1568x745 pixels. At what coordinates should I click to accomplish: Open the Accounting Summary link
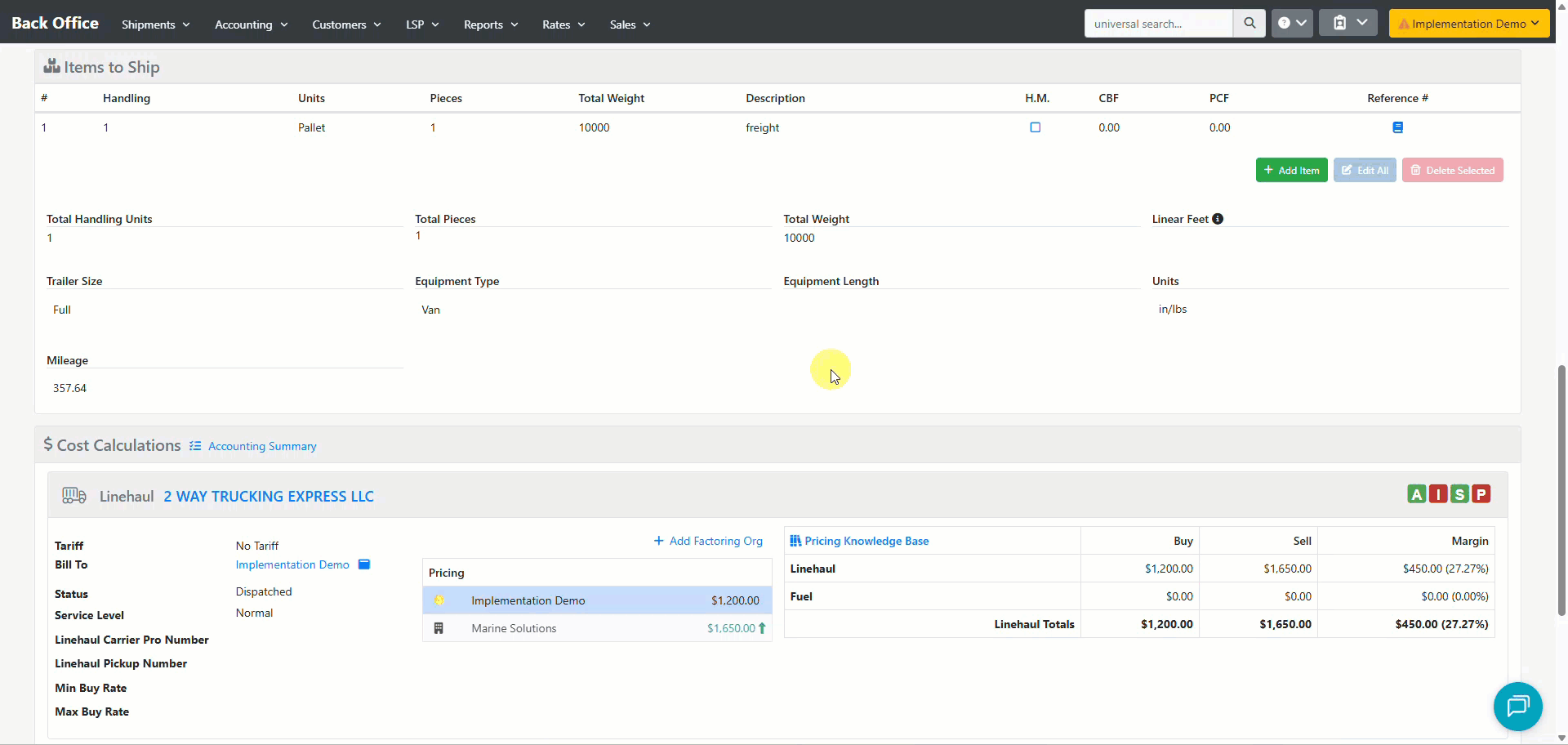click(x=261, y=446)
